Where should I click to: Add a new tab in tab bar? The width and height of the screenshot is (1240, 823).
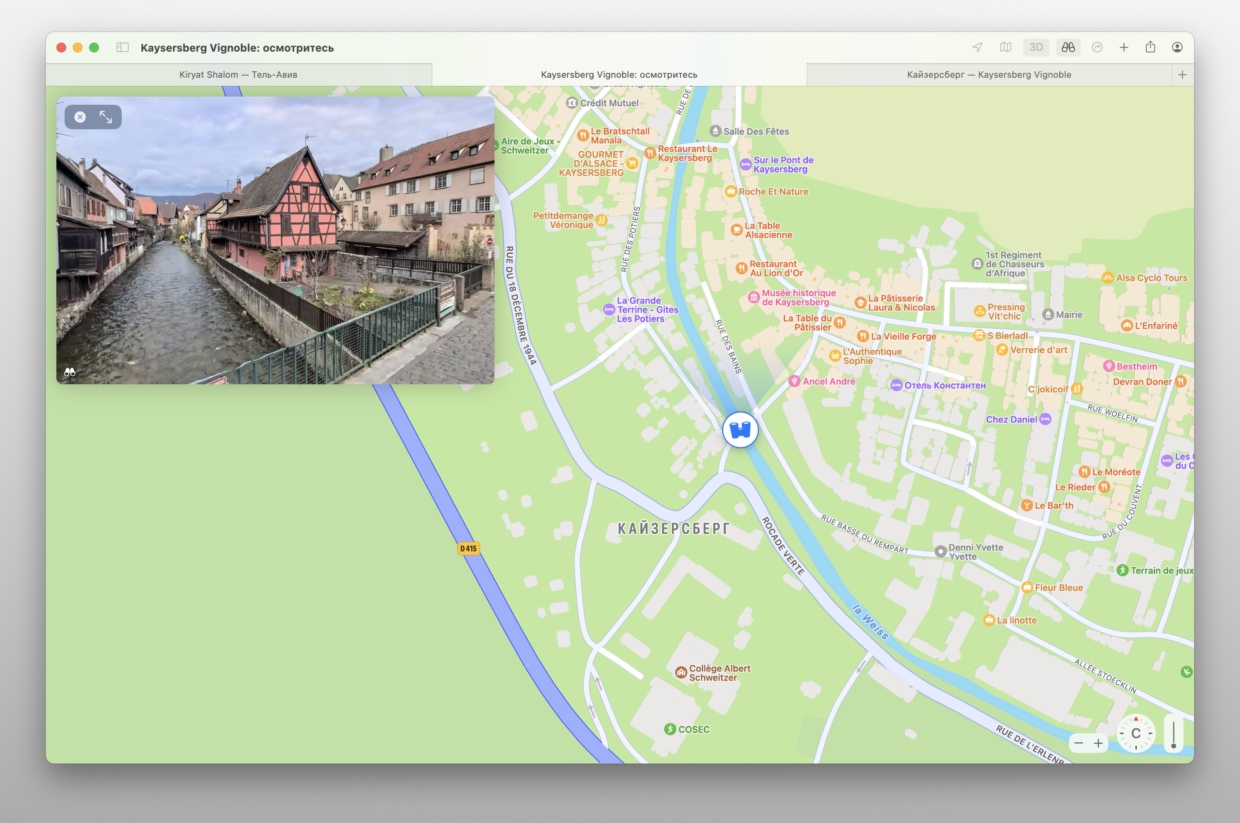coord(1182,75)
